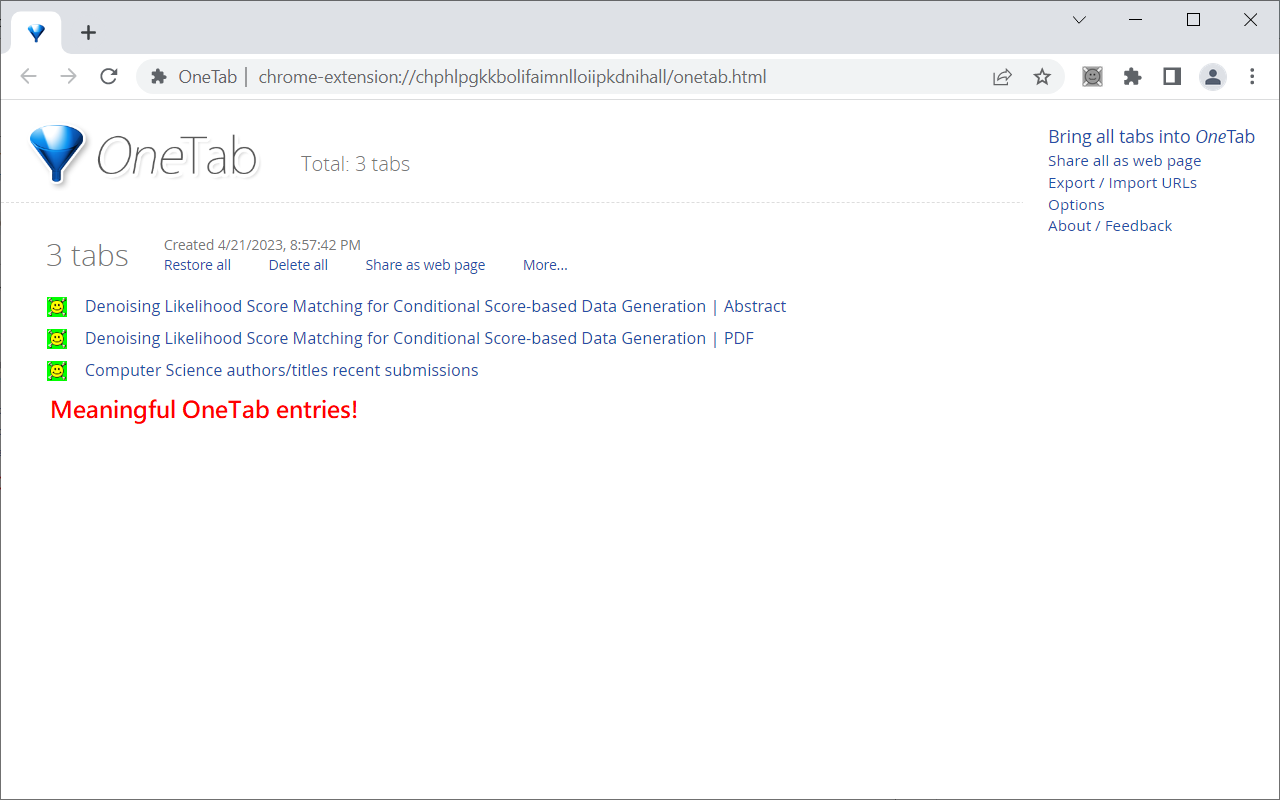Viewport: 1280px width, 800px height.
Task: Open Denoising Likelihood Score Matching Abstract entry
Action: coord(435,307)
